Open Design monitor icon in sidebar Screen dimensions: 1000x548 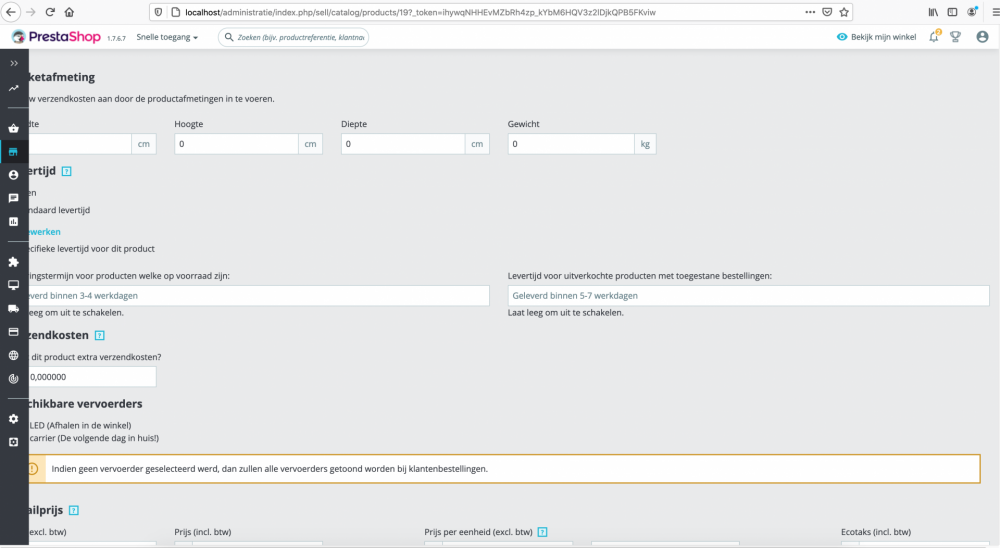pos(13,285)
